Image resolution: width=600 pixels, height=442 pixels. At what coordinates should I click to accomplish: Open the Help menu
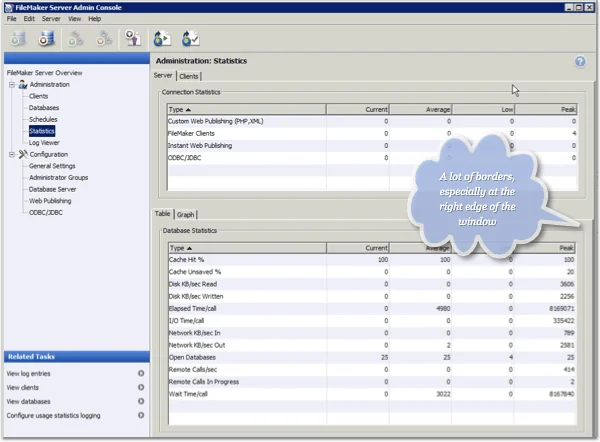95,19
